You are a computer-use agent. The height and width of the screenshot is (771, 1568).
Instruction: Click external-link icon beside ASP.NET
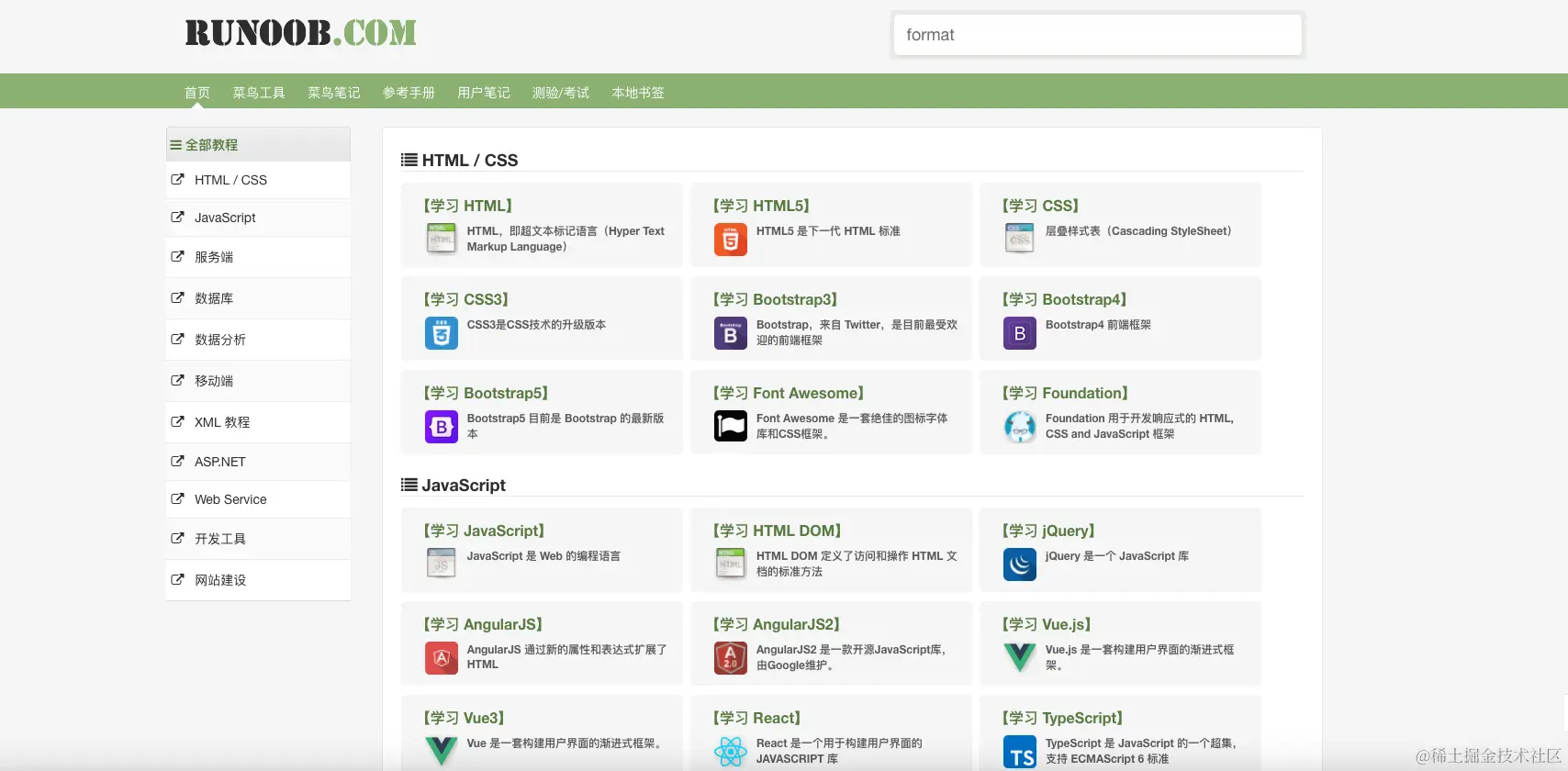[x=177, y=462]
